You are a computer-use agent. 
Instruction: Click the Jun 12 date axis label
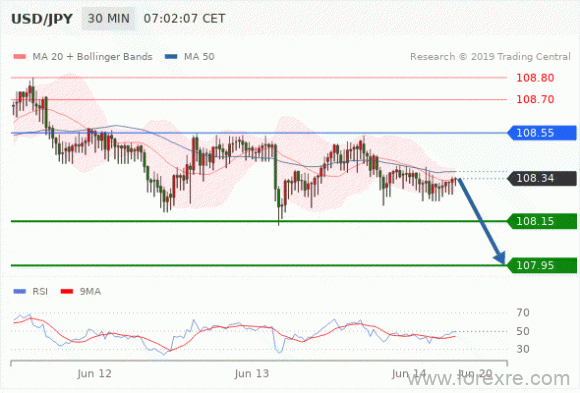coord(94,373)
